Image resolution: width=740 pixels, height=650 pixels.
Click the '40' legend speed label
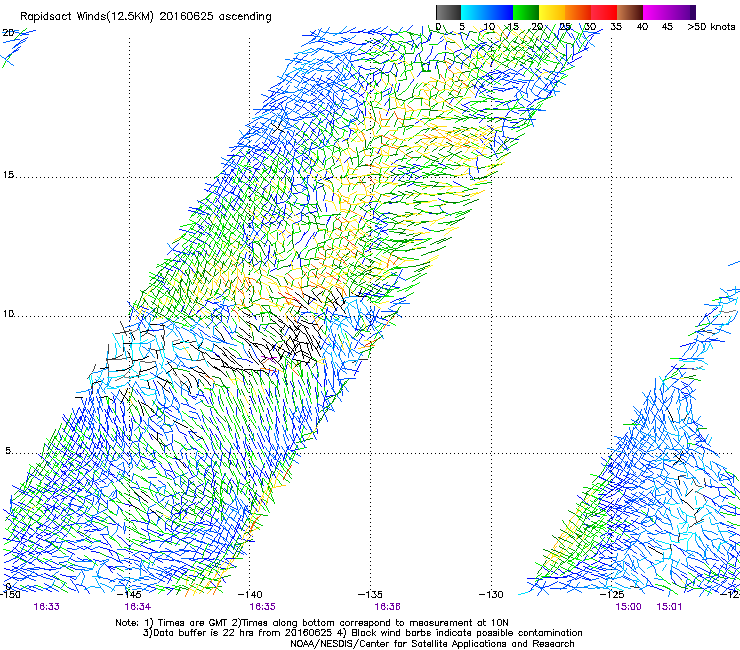coord(642,26)
